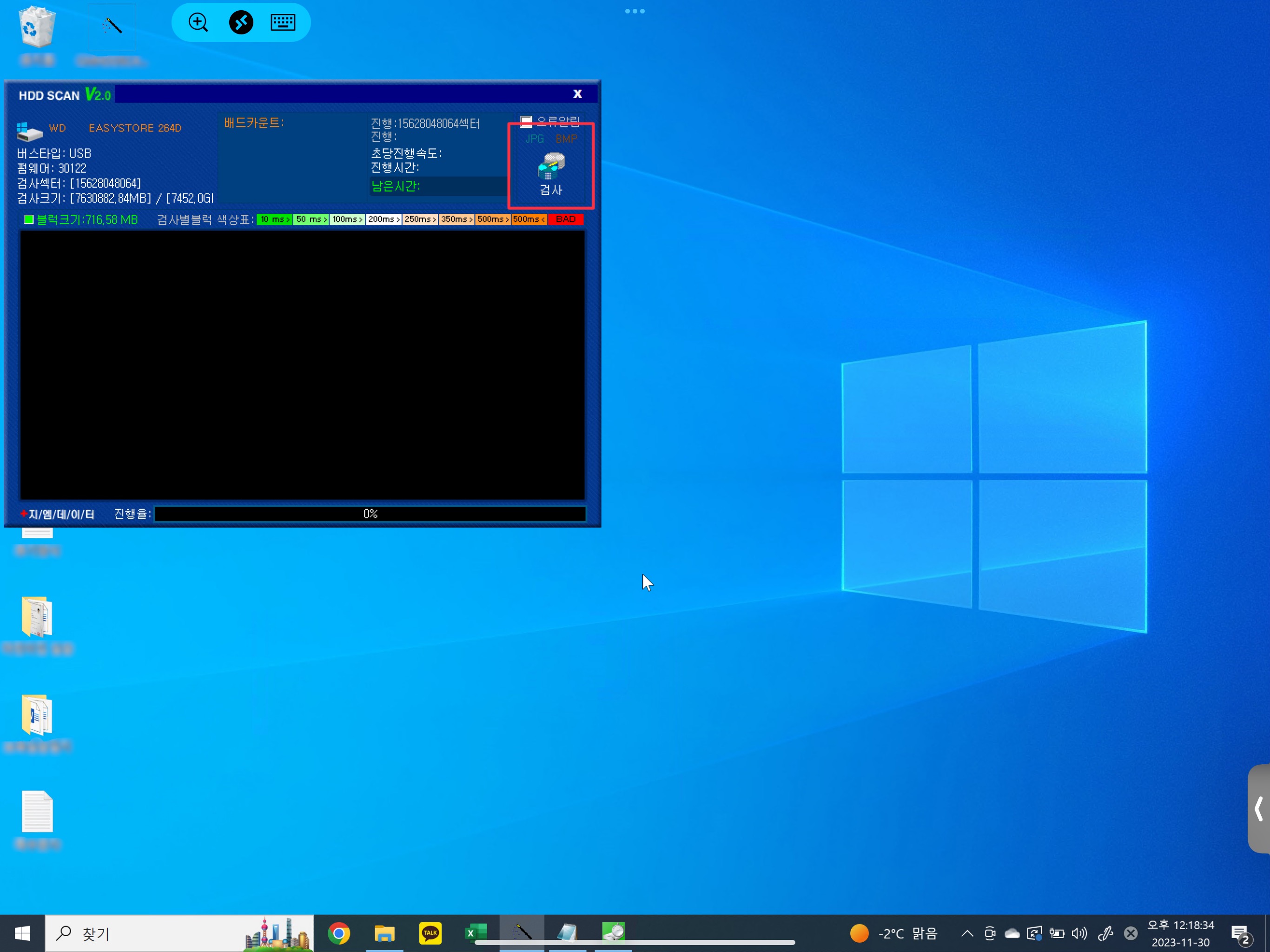Viewport: 1270px width, 952px height.
Task: Open Chrome from the taskbar
Action: [339, 933]
